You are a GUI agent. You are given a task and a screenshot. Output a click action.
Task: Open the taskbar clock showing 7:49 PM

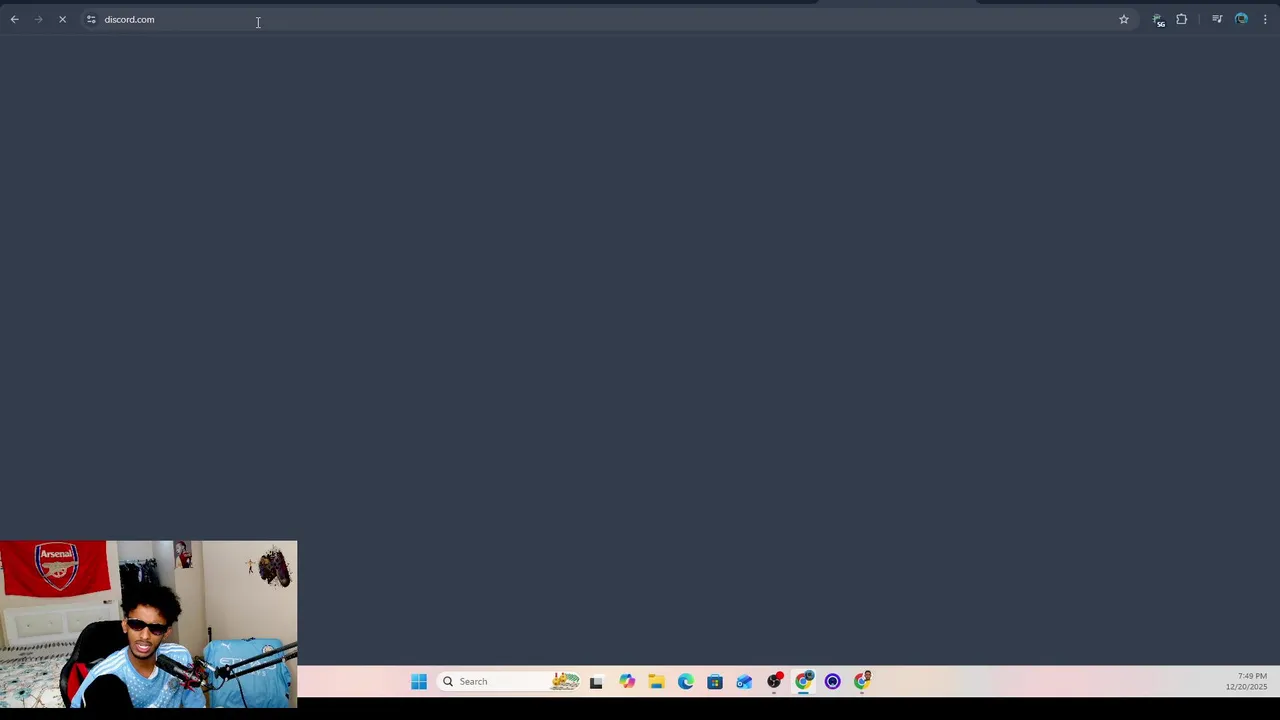pos(1246,682)
